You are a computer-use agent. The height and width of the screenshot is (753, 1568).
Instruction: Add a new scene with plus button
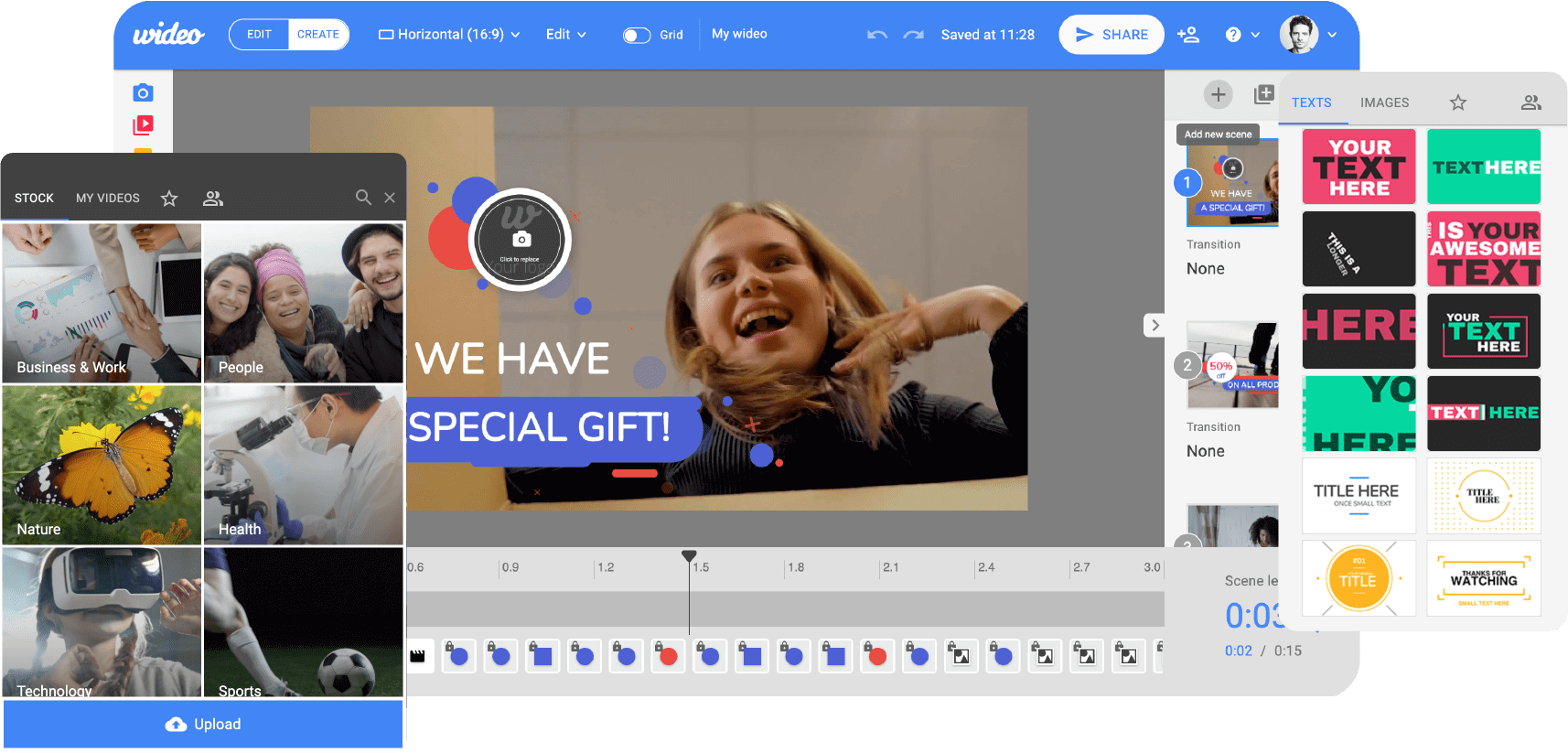point(1218,94)
